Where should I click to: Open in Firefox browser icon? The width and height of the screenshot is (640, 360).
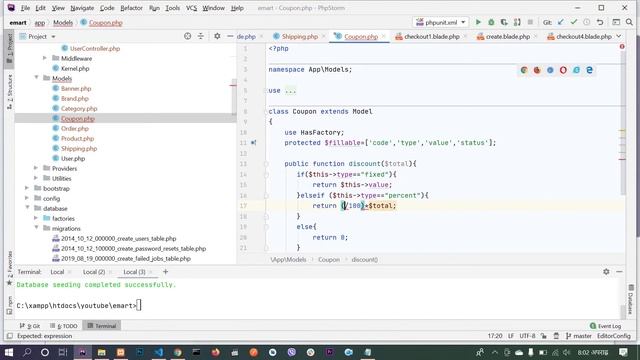[537, 70]
